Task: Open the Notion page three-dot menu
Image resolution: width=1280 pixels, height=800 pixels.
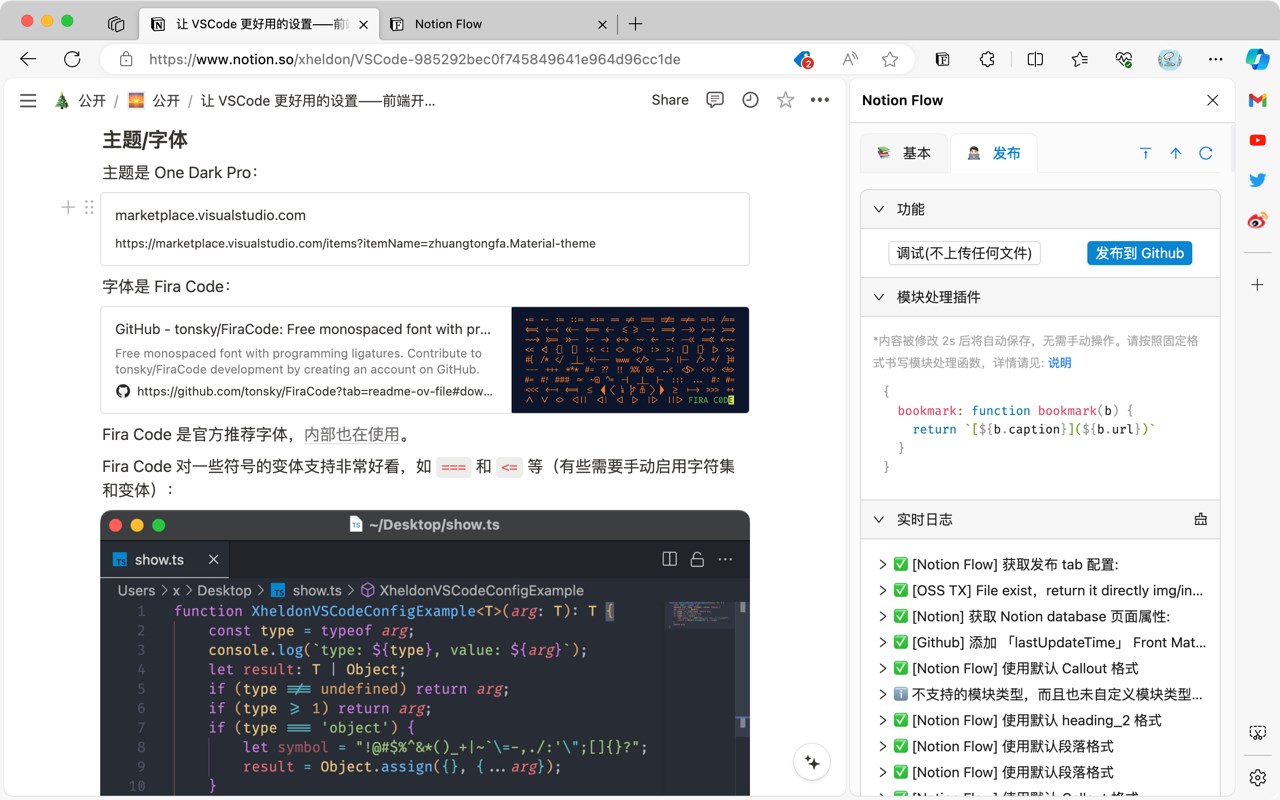Action: coord(820,100)
